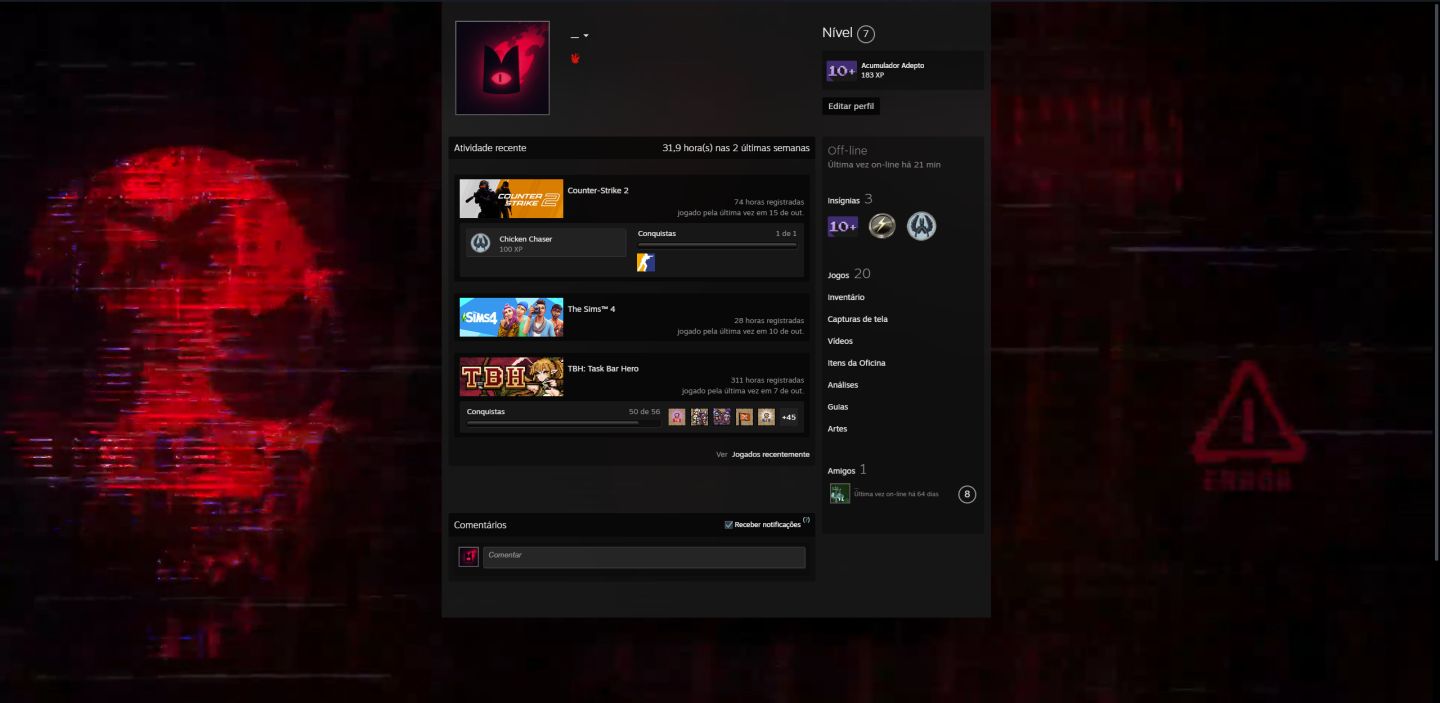
Task: Click the red hand icon under username
Action: click(x=575, y=58)
